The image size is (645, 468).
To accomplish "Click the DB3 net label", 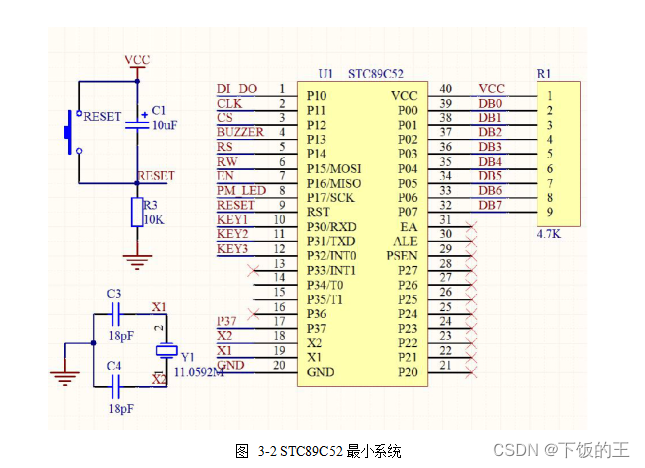I will 490,147.
